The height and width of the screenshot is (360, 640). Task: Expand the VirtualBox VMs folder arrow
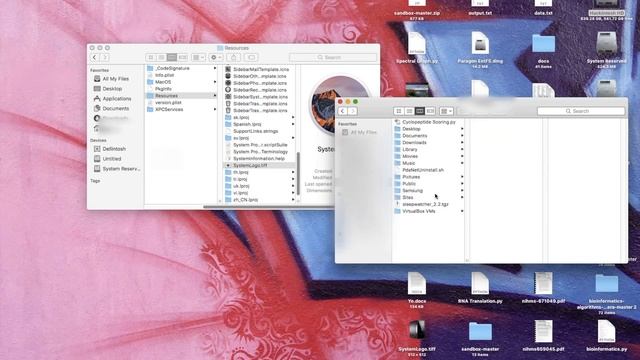462,211
